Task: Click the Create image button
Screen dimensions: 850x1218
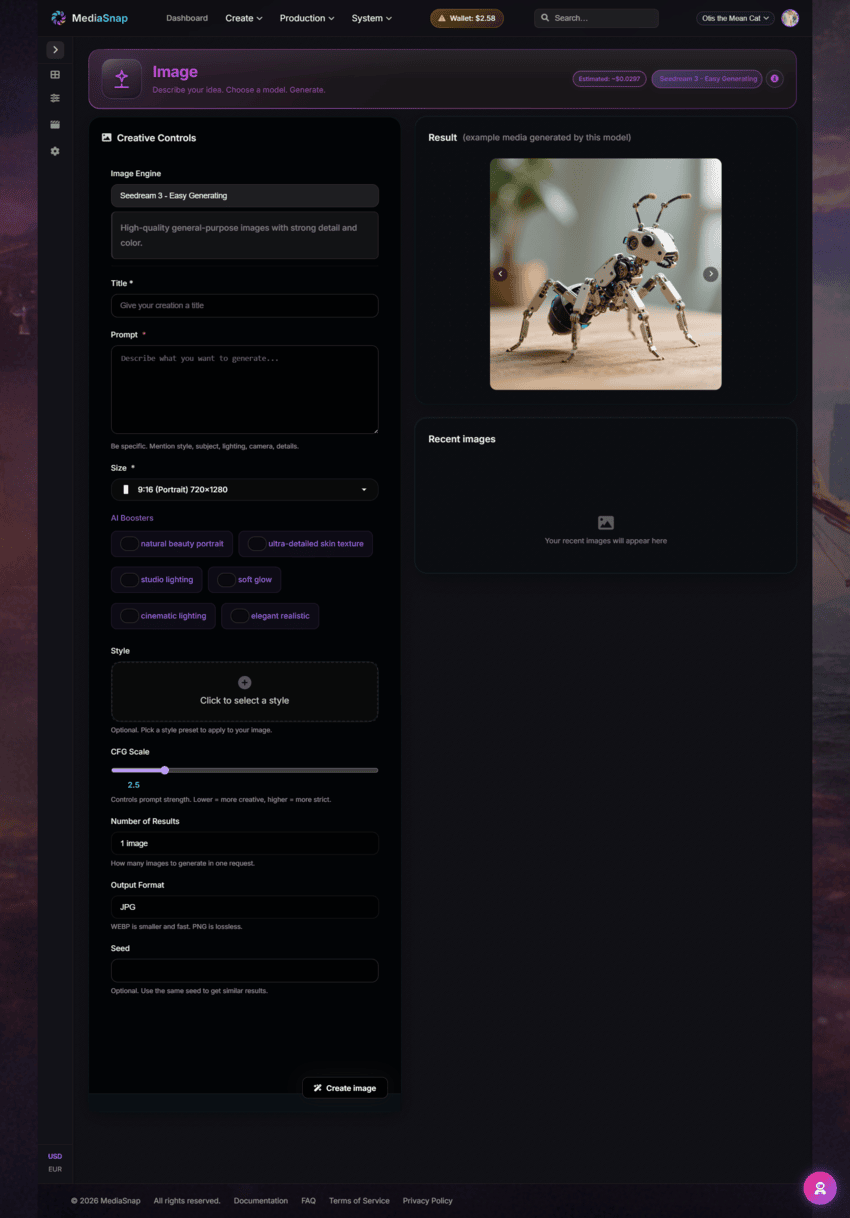Action: point(345,1088)
